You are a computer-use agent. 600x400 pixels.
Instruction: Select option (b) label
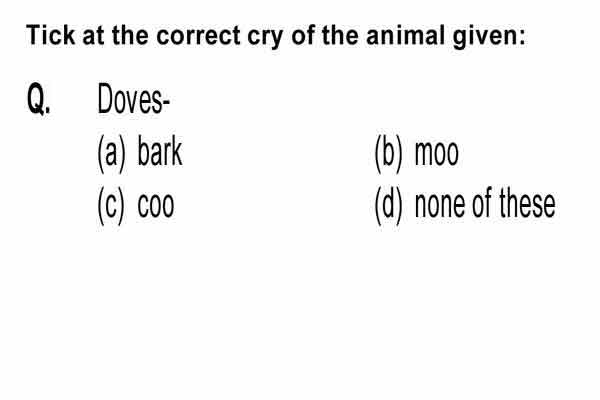389,153
